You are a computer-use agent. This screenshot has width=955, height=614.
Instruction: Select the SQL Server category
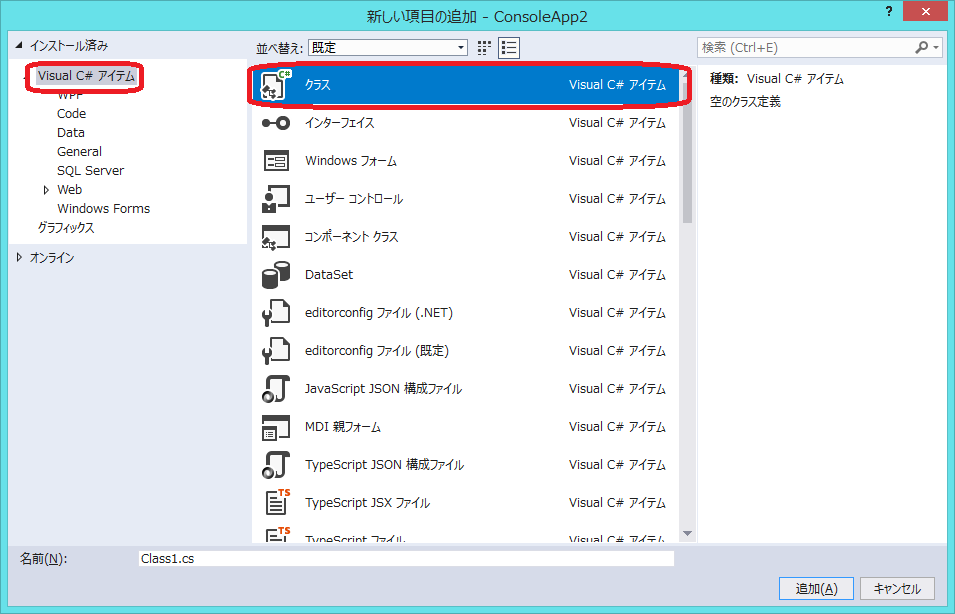pos(90,171)
